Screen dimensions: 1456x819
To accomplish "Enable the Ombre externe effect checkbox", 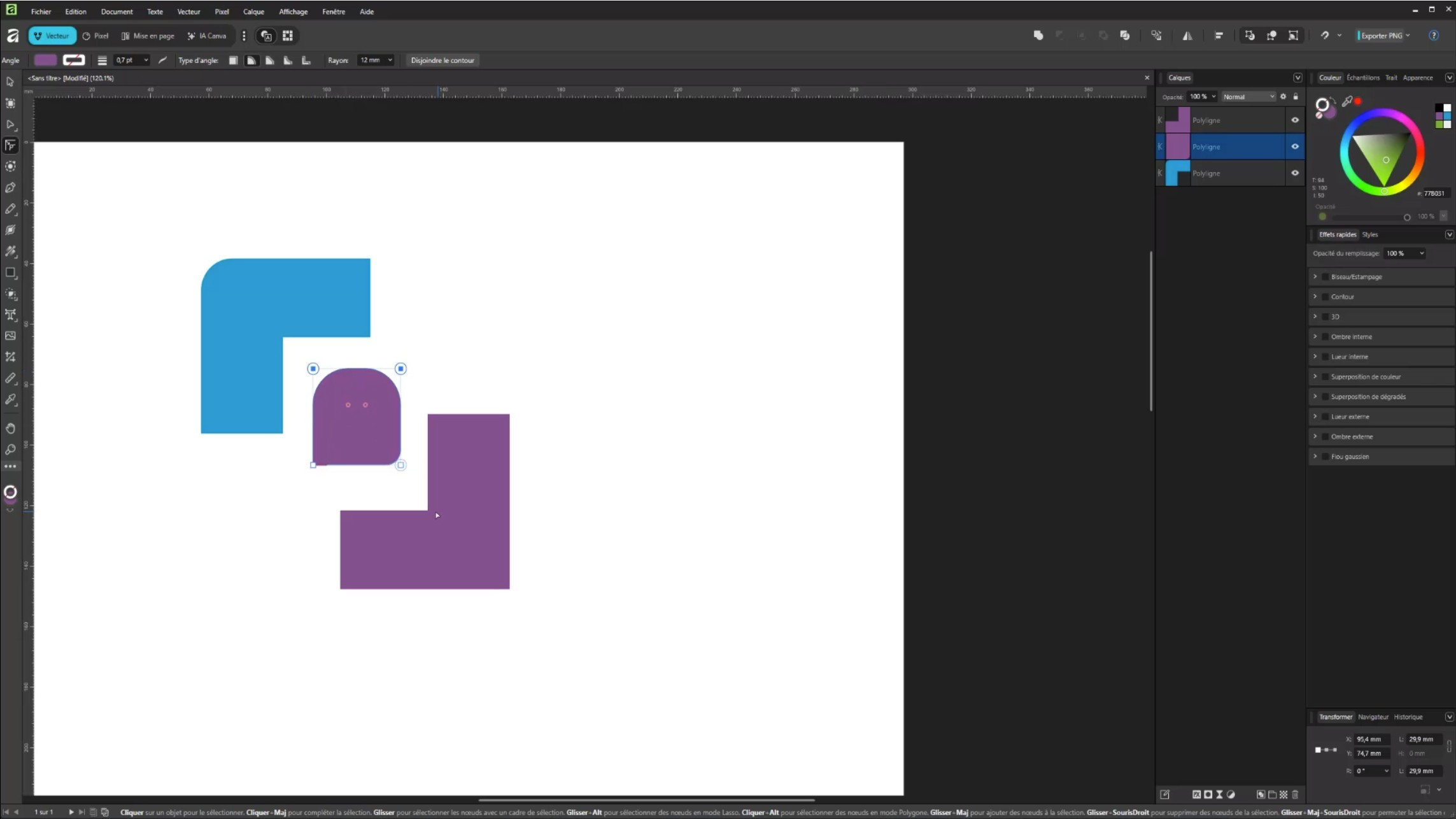I will point(1325,437).
